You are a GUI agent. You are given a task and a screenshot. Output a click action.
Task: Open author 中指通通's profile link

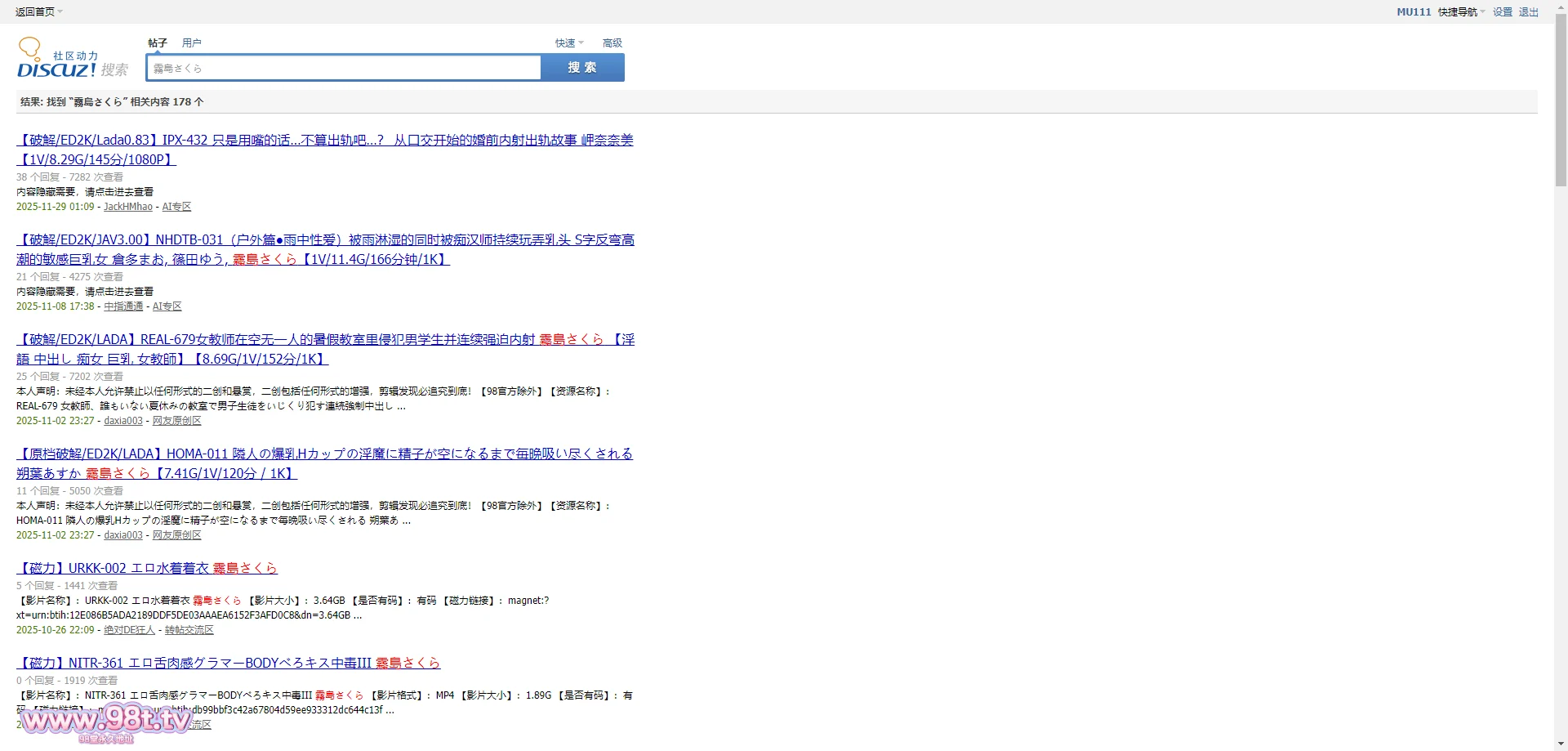(x=123, y=306)
